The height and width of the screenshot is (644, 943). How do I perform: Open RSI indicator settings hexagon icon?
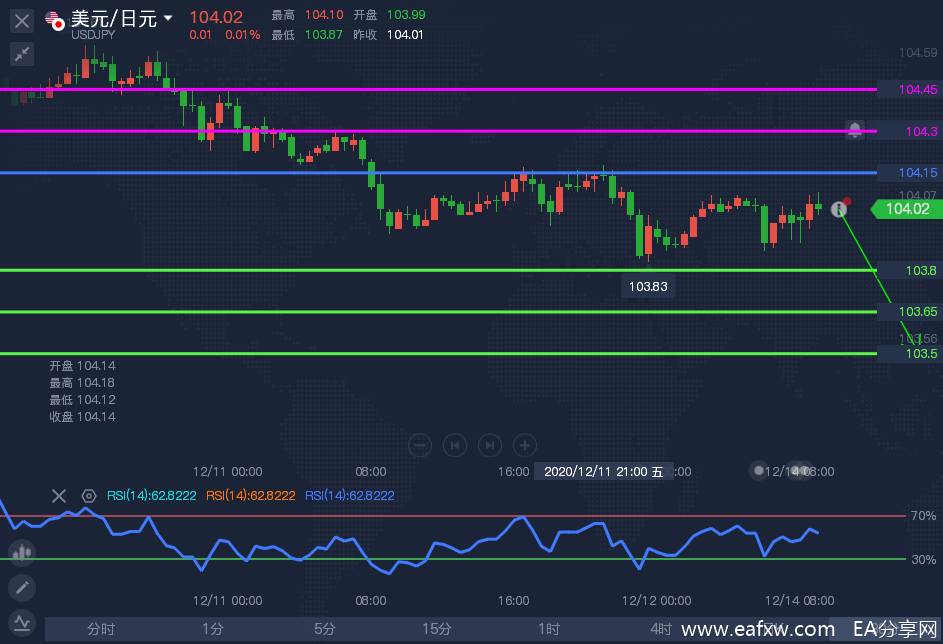click(x=89, y=496)
